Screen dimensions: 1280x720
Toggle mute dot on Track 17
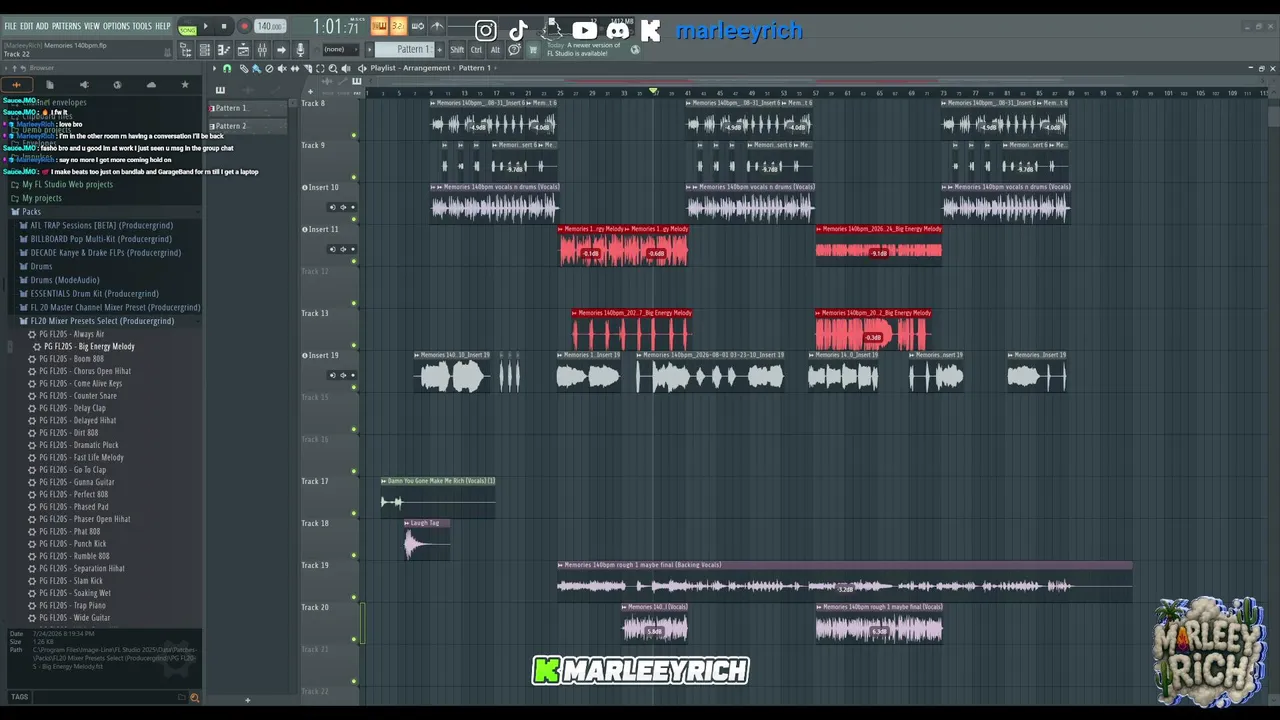click(x=354, y=513)
